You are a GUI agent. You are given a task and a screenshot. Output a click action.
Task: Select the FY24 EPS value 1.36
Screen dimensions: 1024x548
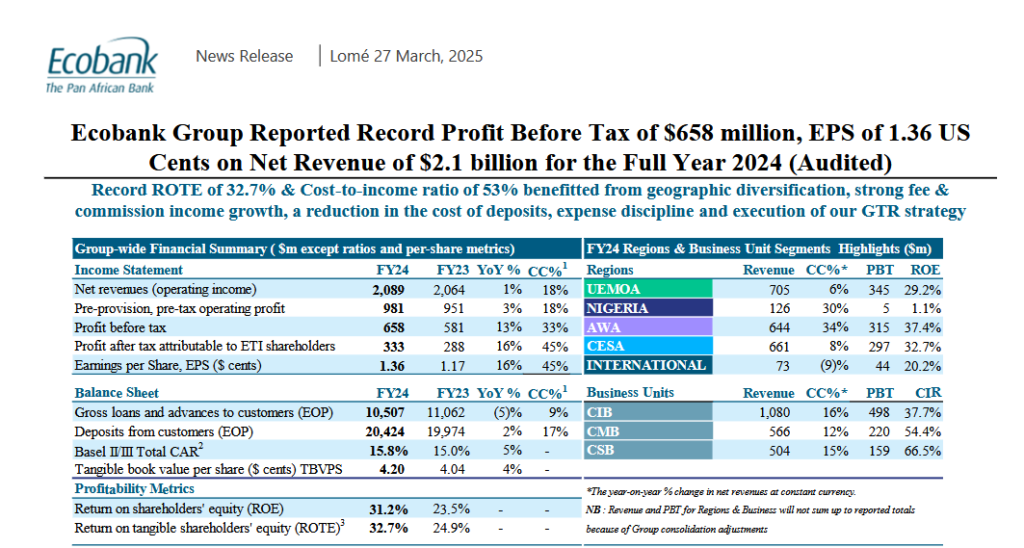(x=392, y=366)
